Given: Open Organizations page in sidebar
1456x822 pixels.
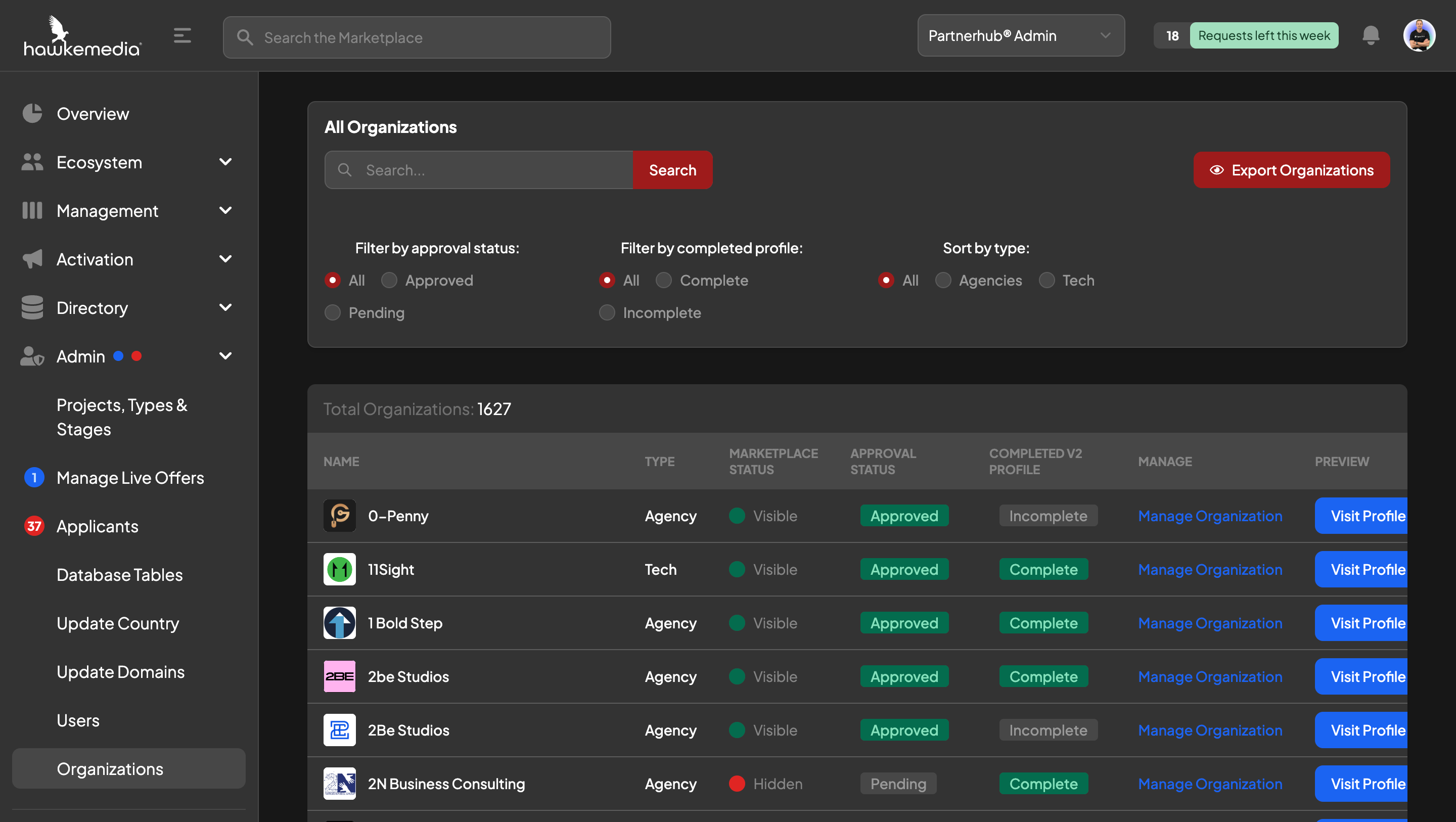Looking at the screenshot, I should click(x=129, y=769).
